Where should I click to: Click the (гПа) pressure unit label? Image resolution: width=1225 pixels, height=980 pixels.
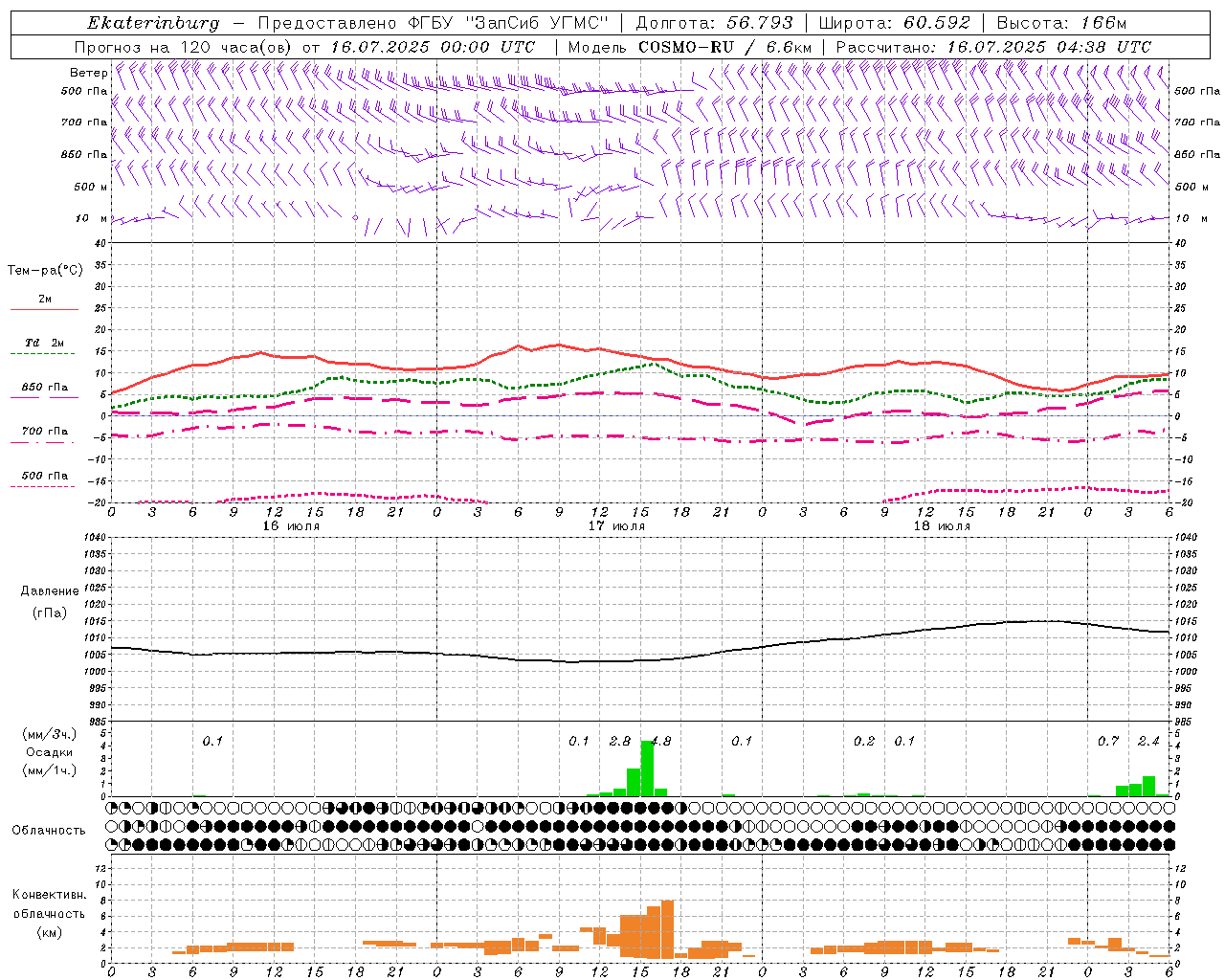tap(50, 613)
